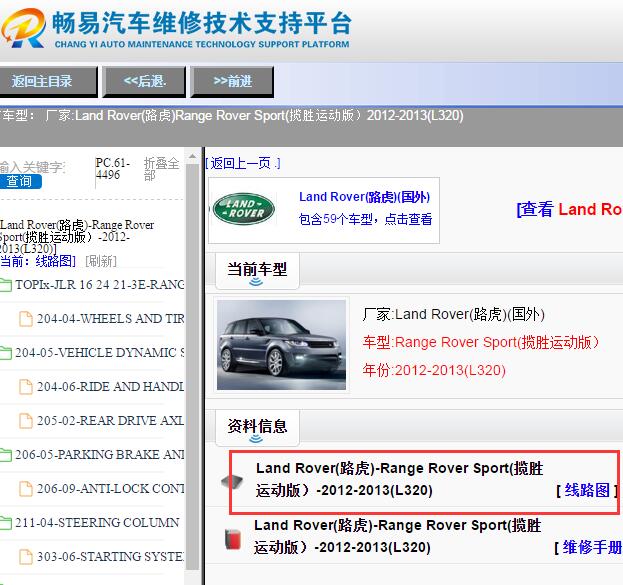This screenshot has height=585, width=623.
Task: Click the PC.61-4496 text in sidebar
Action: pyautogui.click(x=112, y=169)
